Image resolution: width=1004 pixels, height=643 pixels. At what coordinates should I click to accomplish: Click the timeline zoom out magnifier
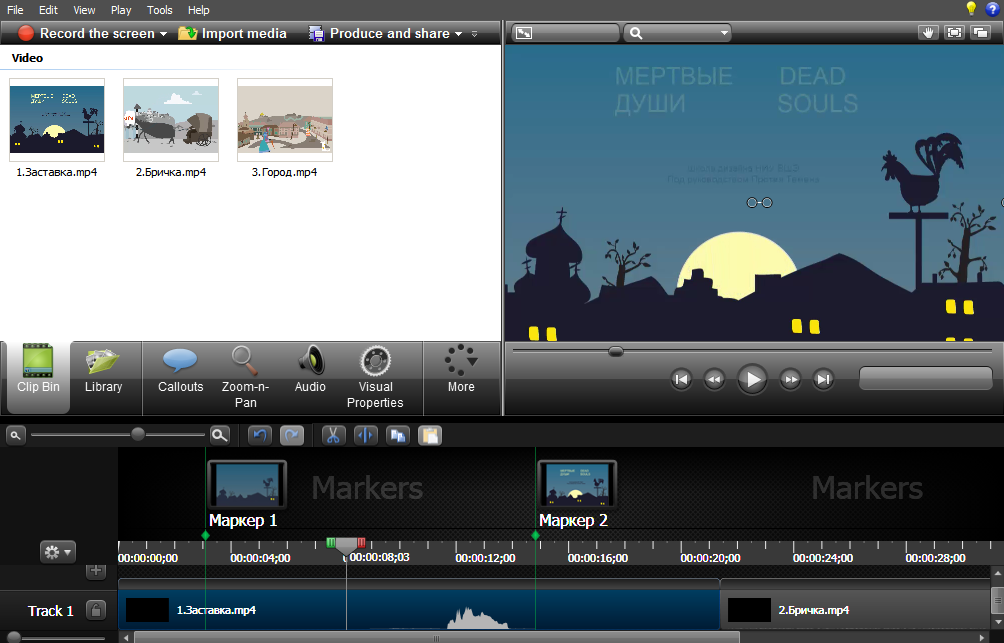coord(15,435)
